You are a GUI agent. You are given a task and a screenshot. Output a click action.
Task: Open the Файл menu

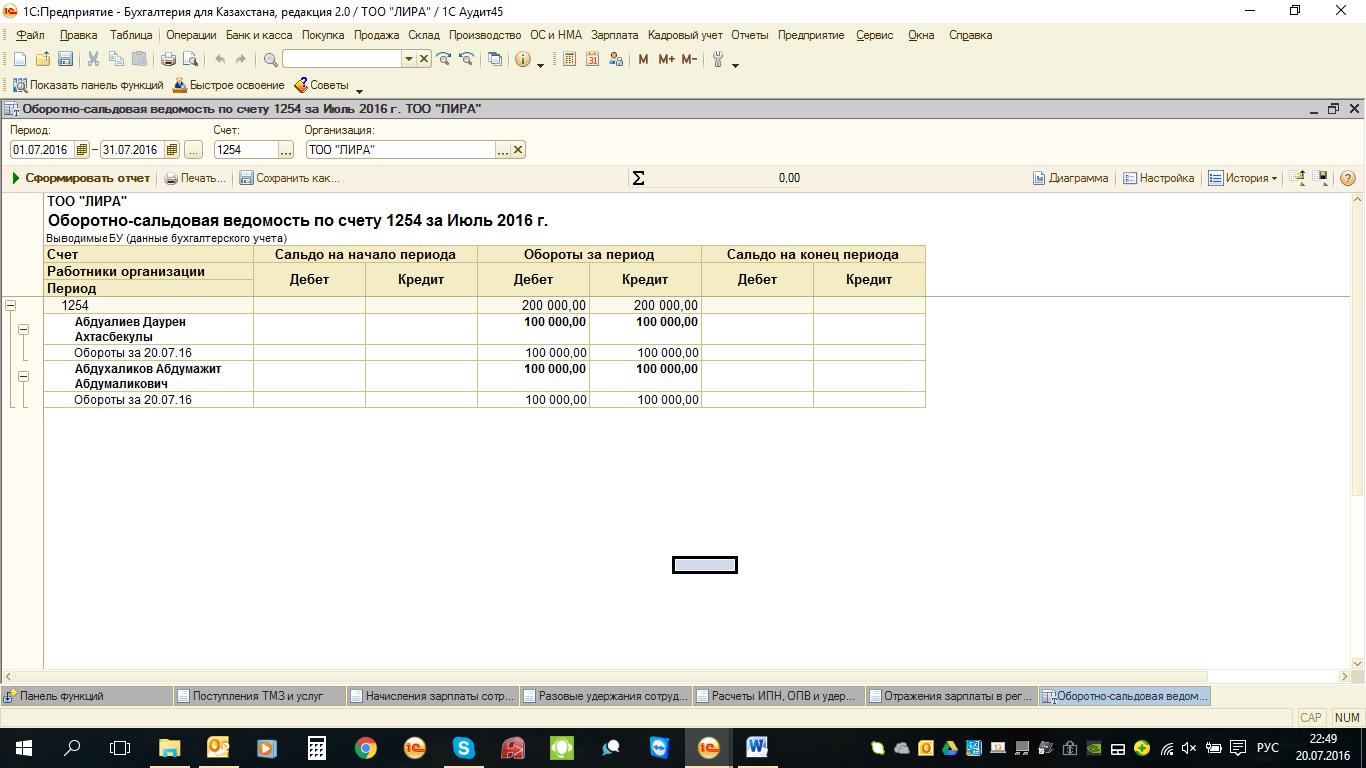click(x=31, y=35)
